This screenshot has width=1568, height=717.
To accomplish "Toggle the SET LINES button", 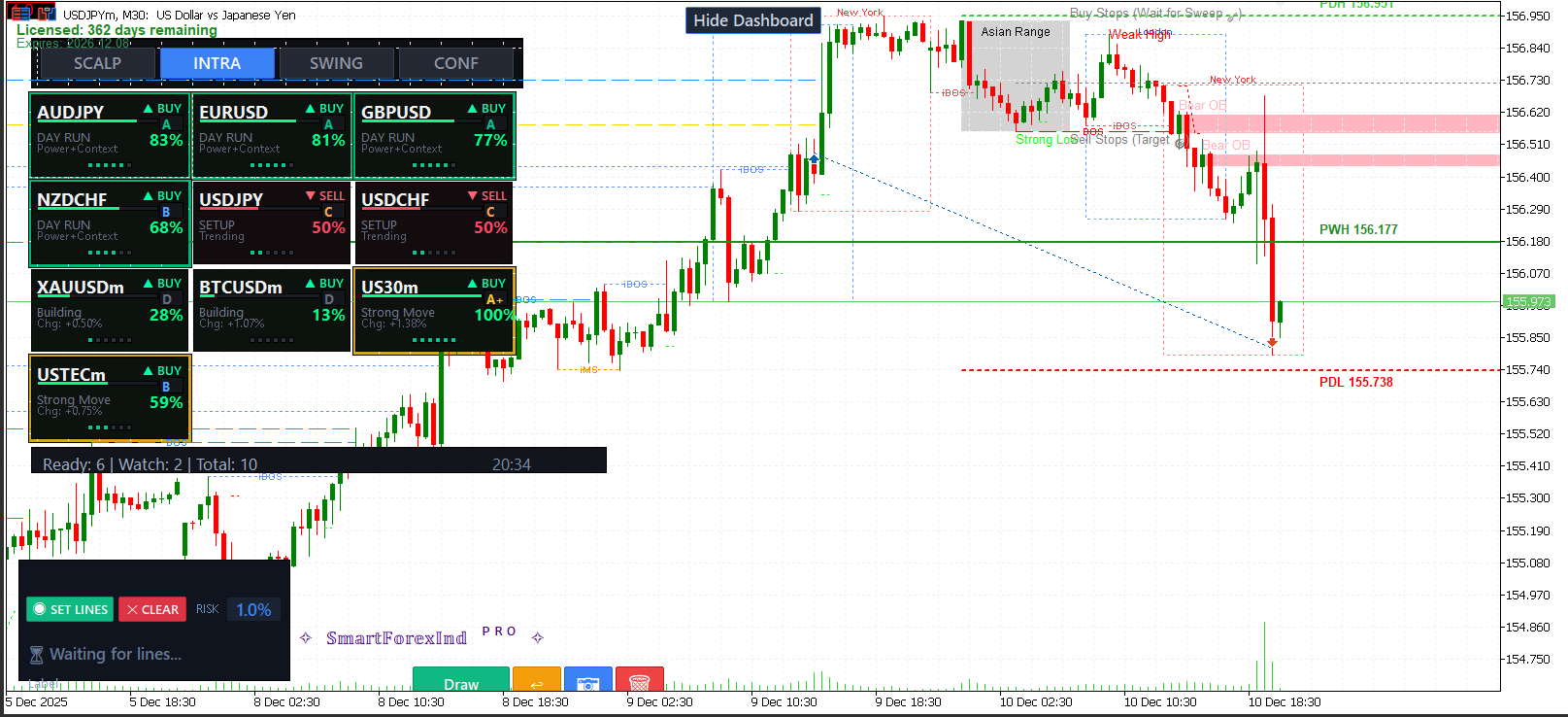I will [70, 609].
